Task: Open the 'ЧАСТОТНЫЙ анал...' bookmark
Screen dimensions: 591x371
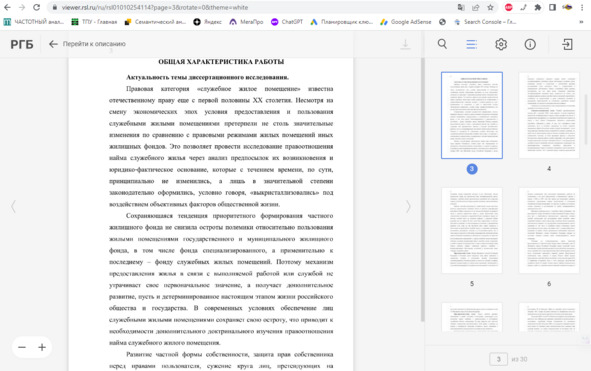Action: (34, 22)
